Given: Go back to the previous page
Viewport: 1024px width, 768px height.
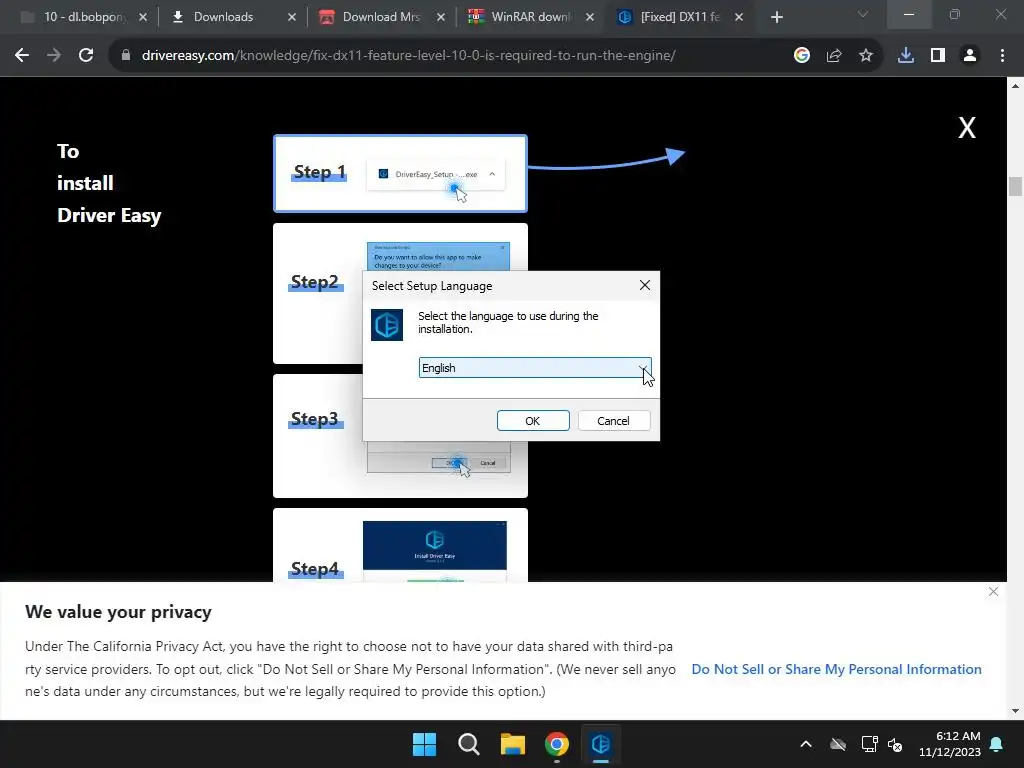Looking at the screenshot, I should point(22,56).
